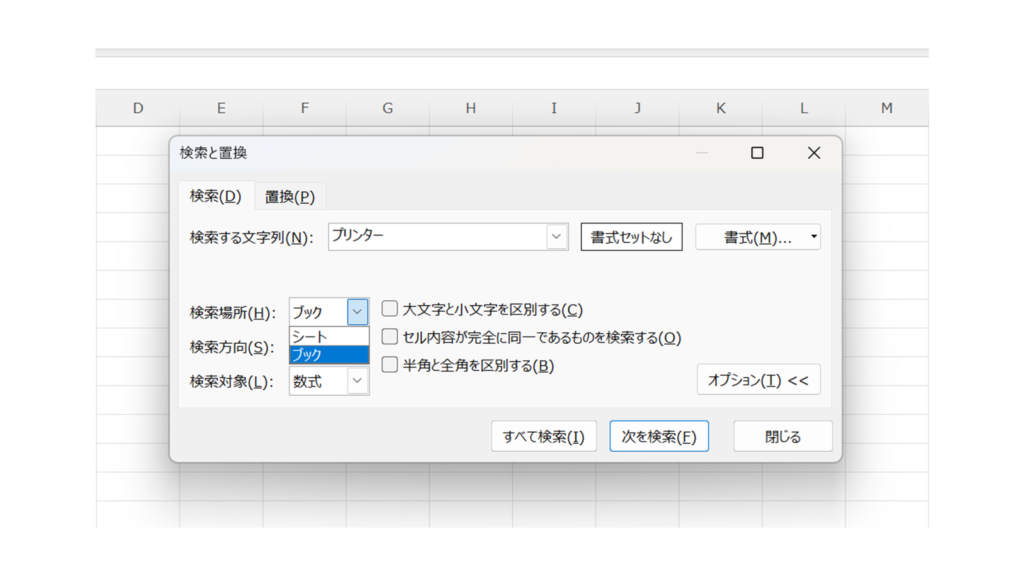Screen dimensions: 1024x576
Task: Select the 検索(D) tab
Action: point(215,196)
